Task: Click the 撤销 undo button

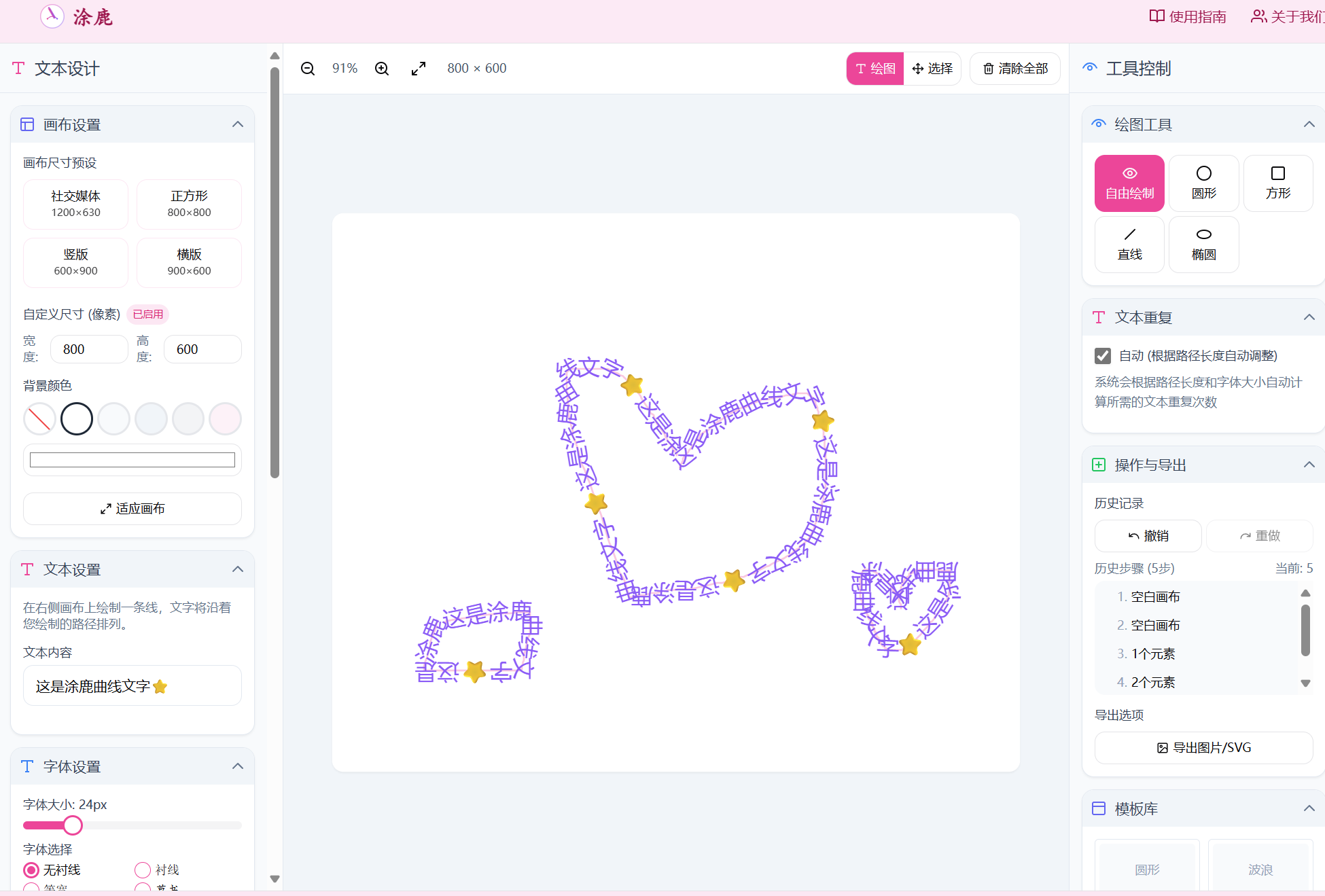Action: (x=1148, y=536)
